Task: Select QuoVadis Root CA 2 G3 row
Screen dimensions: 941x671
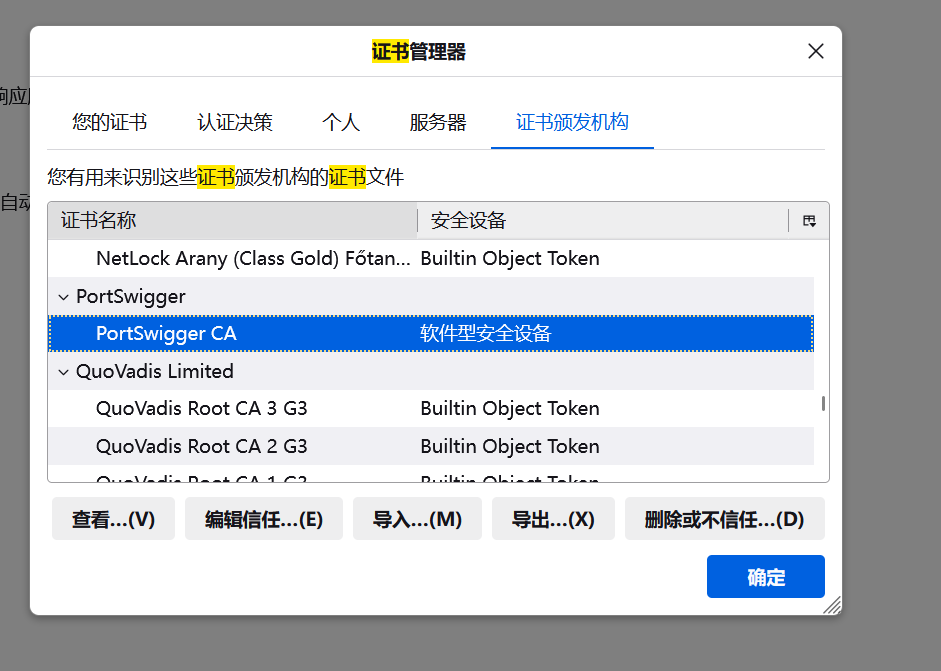Action: [431, 447]
